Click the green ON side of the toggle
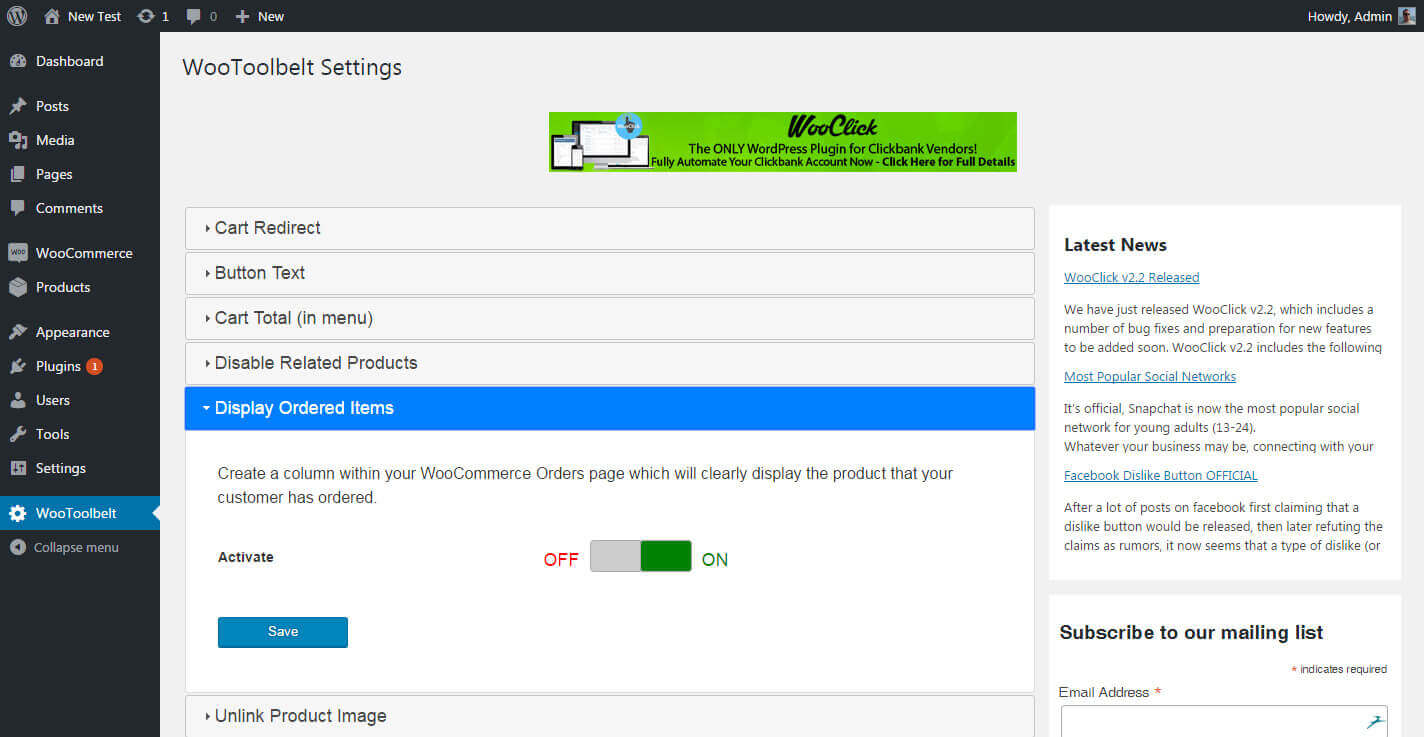1424x737 pixels. point(666,556)
